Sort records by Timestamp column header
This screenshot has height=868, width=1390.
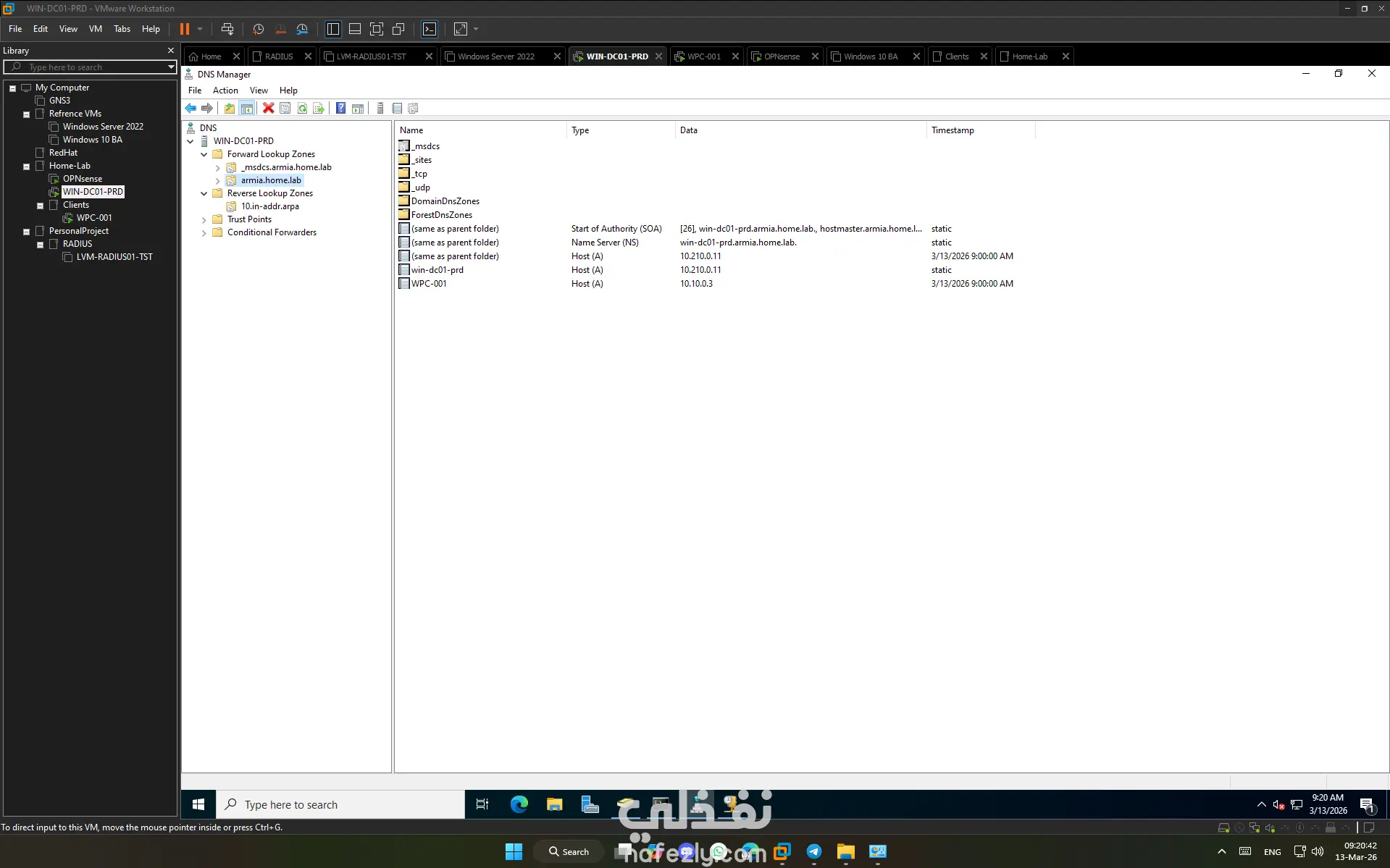tap(981, 130)
